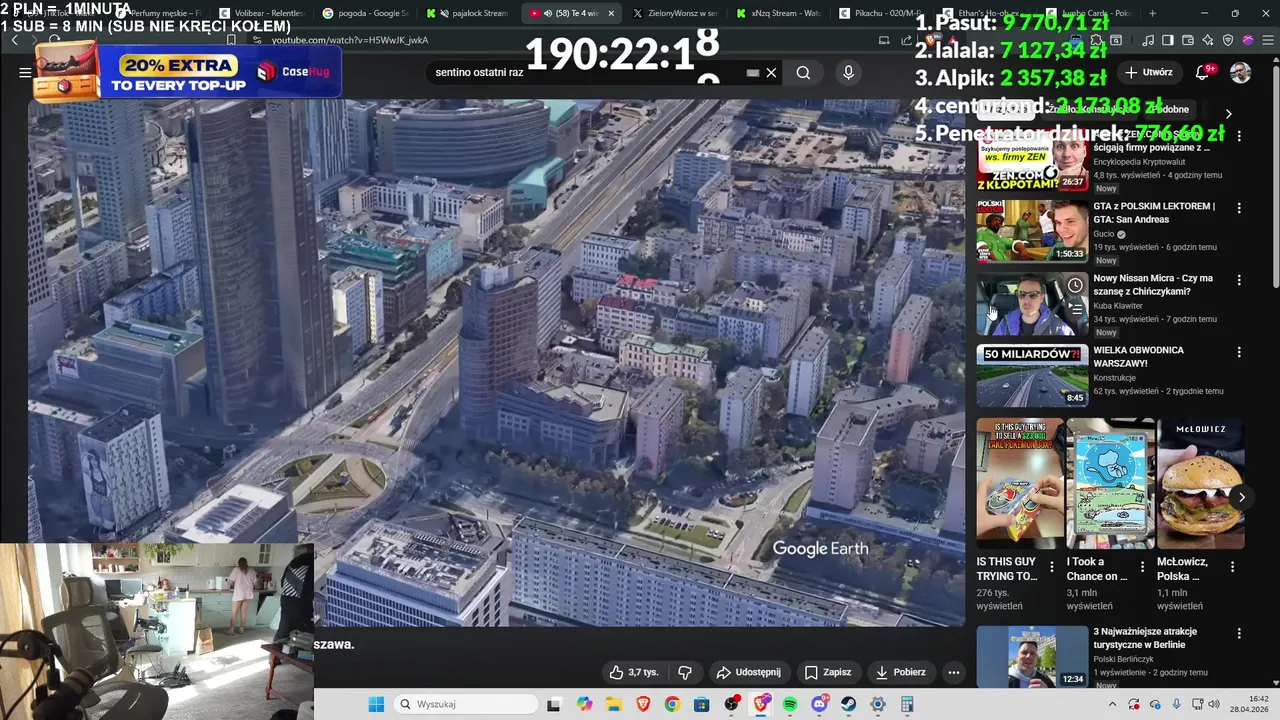Open options for I Took a Chance short

[1142, 566]
